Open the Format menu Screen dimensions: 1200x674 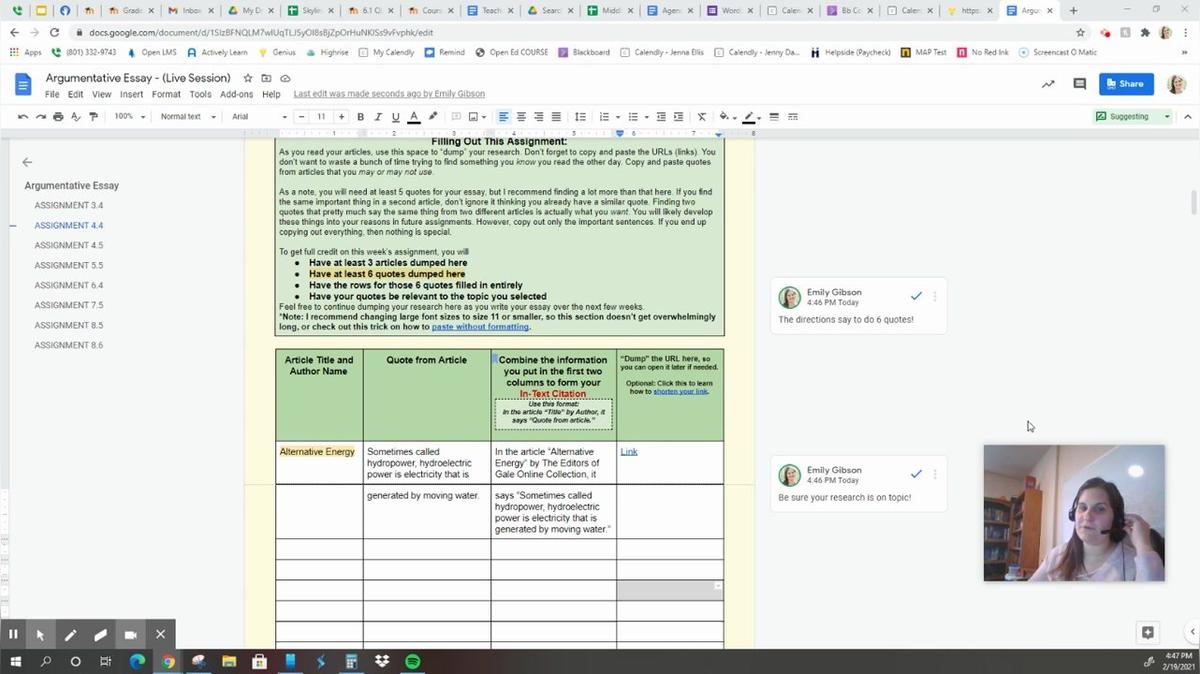[x=166, y=94]
